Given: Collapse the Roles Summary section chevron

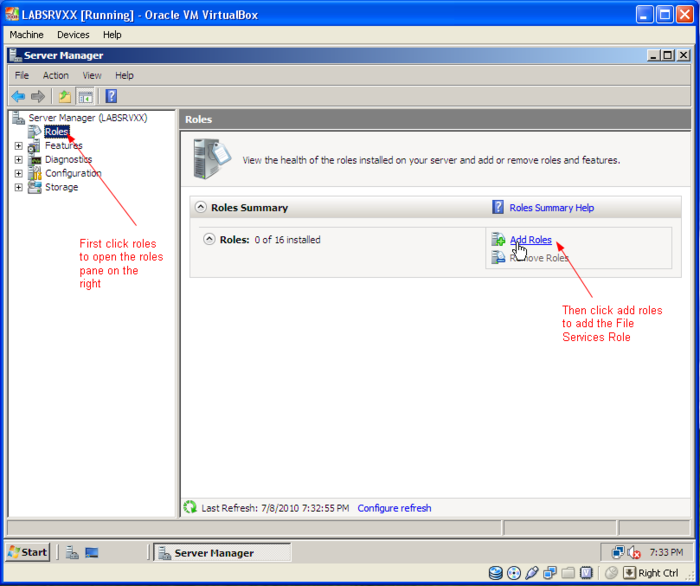Looking at the screenshot, I should (201, 208).
